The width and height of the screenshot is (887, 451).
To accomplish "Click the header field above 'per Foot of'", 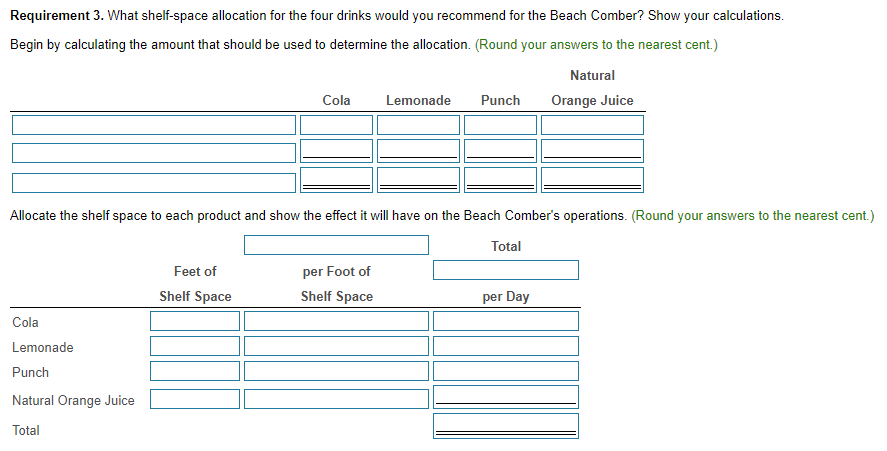I will pyautogui.click(x=337, y=245).
